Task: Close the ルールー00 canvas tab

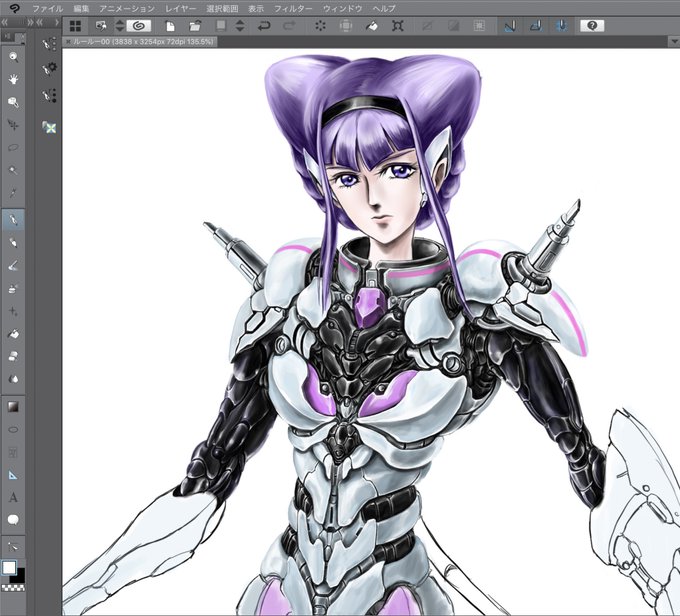Action: click(68, 42)
